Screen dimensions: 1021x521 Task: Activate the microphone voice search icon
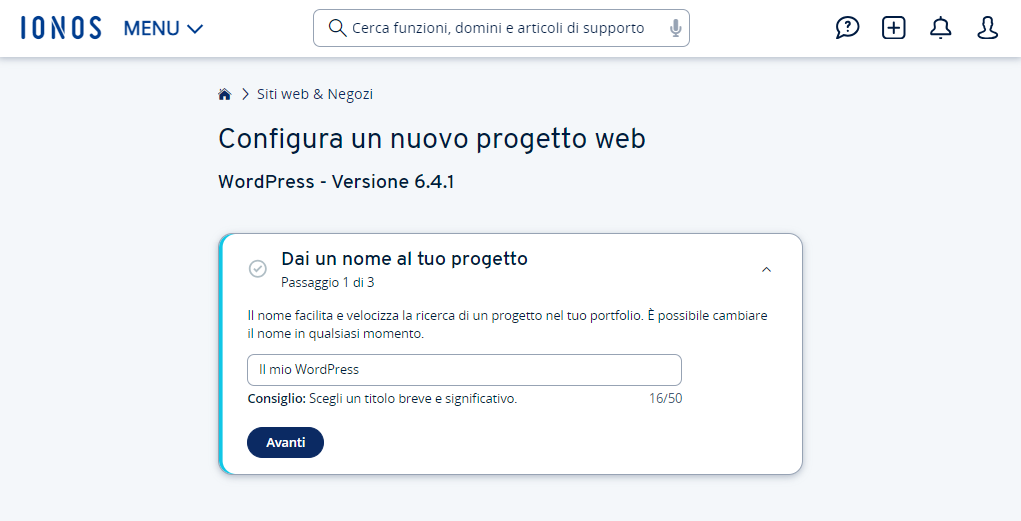pyautogui.click(x=675, y=28)
